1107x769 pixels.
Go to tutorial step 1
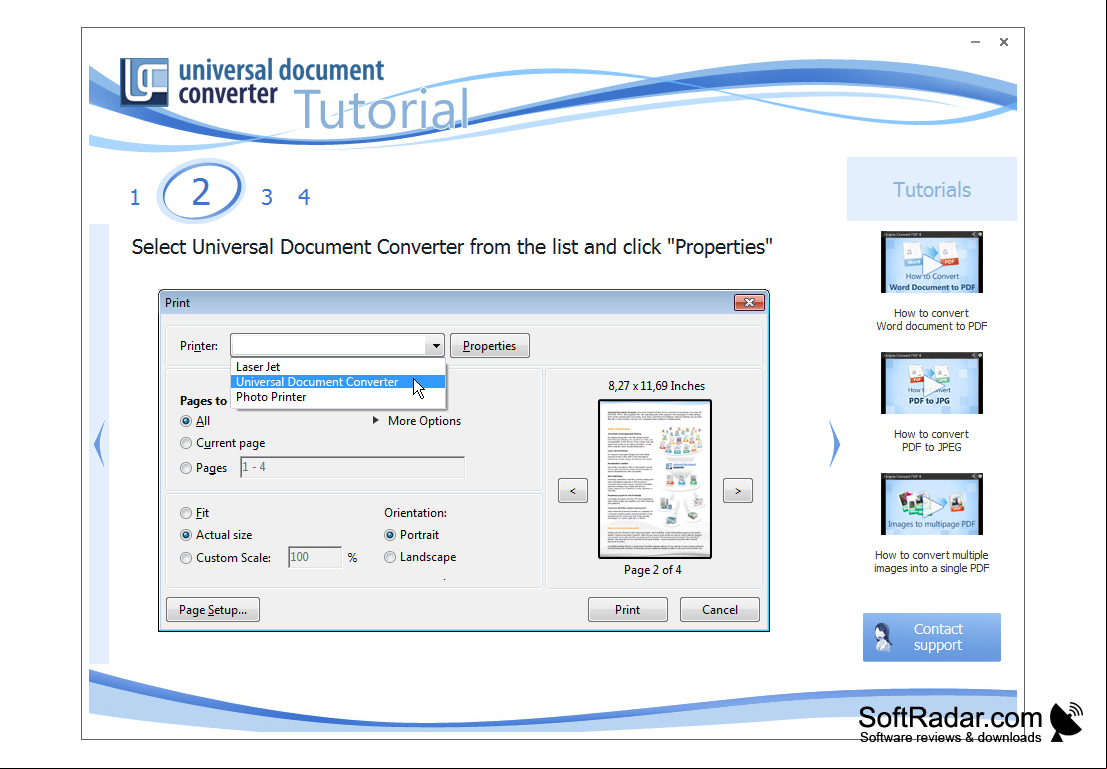[x=135, y=197]
